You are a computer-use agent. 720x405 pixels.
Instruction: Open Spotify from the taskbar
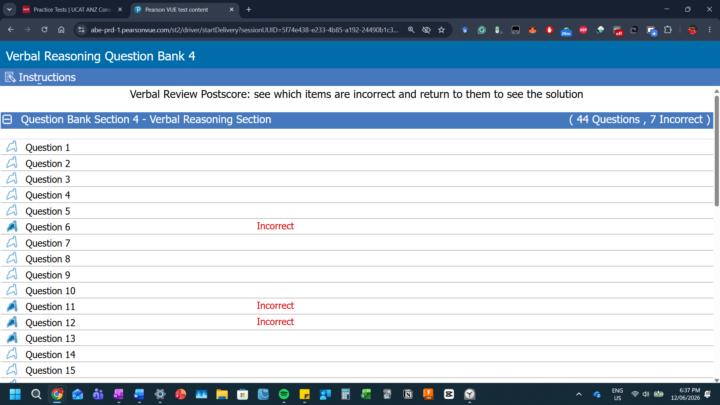point(284,394)
